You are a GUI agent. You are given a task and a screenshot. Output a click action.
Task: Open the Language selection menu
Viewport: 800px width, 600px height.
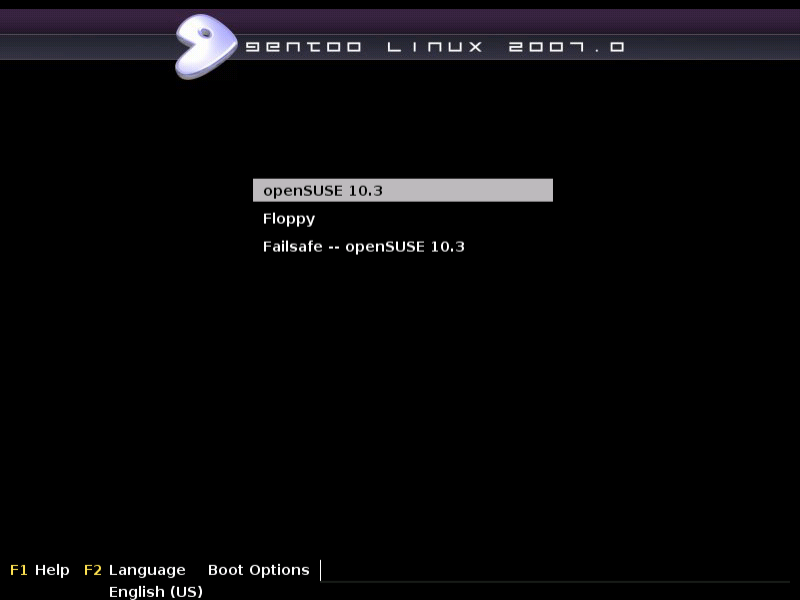(147, 570)
